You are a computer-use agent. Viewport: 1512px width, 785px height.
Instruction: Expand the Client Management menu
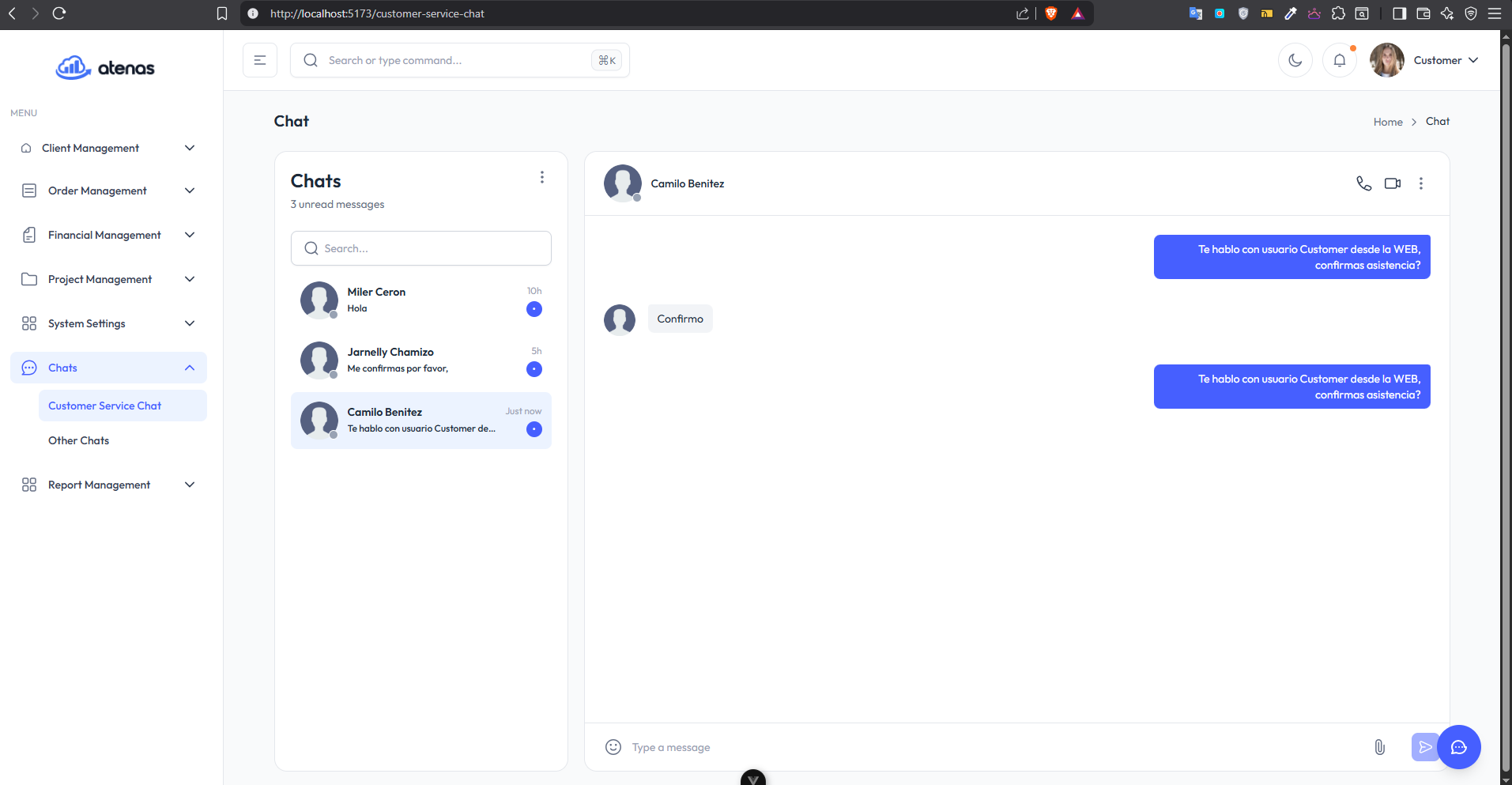click(108, 148)
